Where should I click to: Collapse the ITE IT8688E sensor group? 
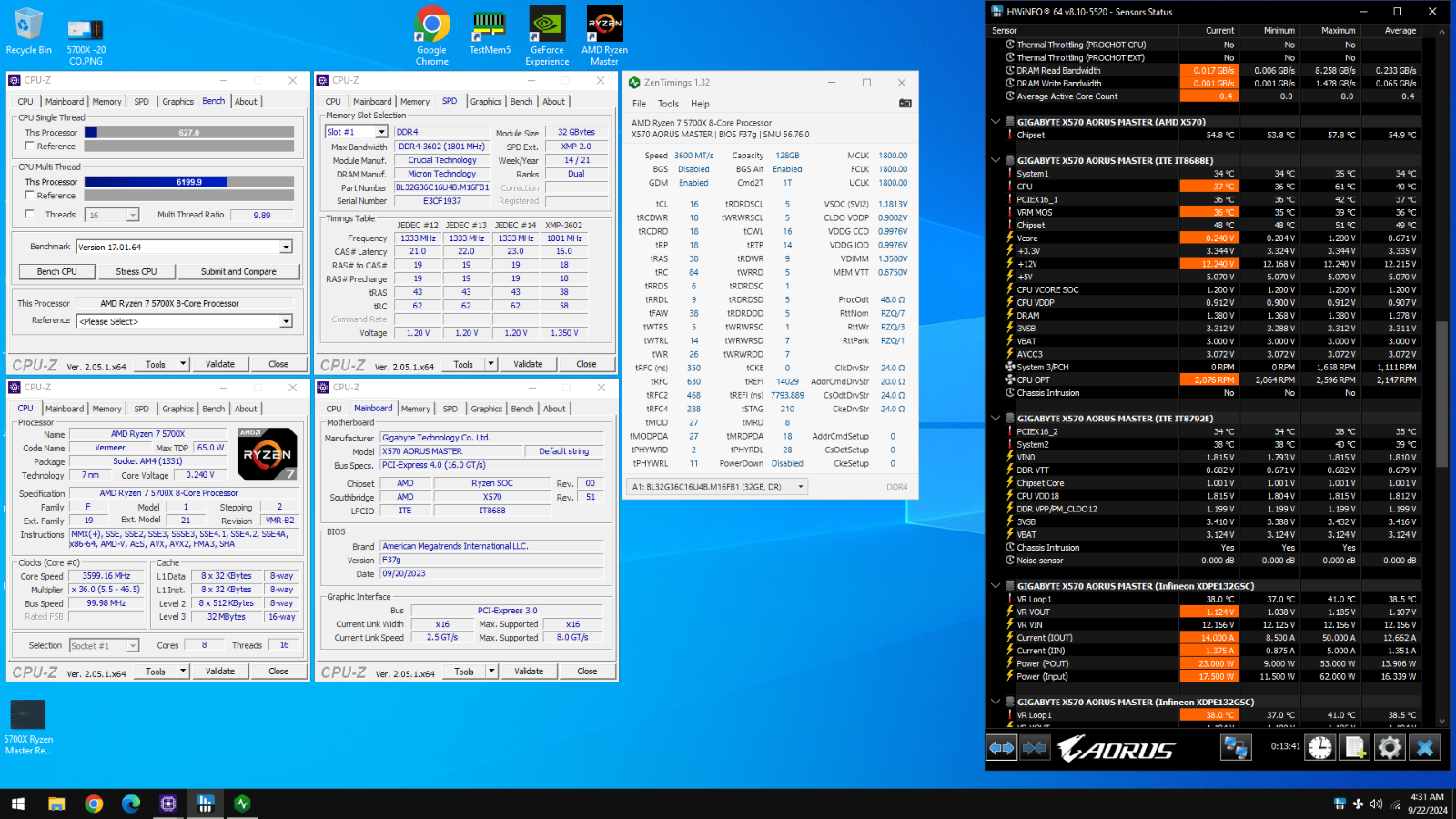[x=996, y=160]
